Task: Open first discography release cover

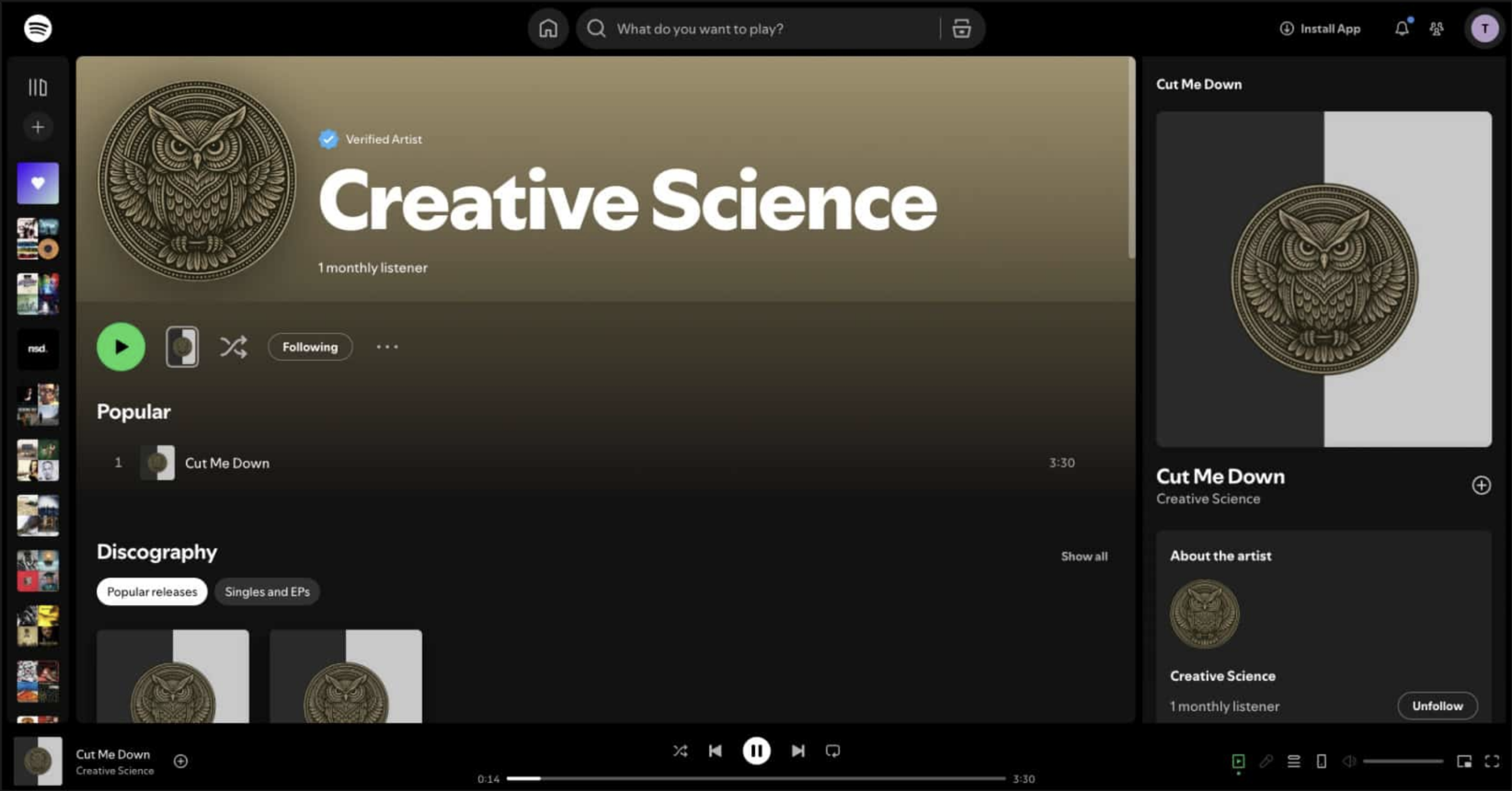Action: pos(173,676)
